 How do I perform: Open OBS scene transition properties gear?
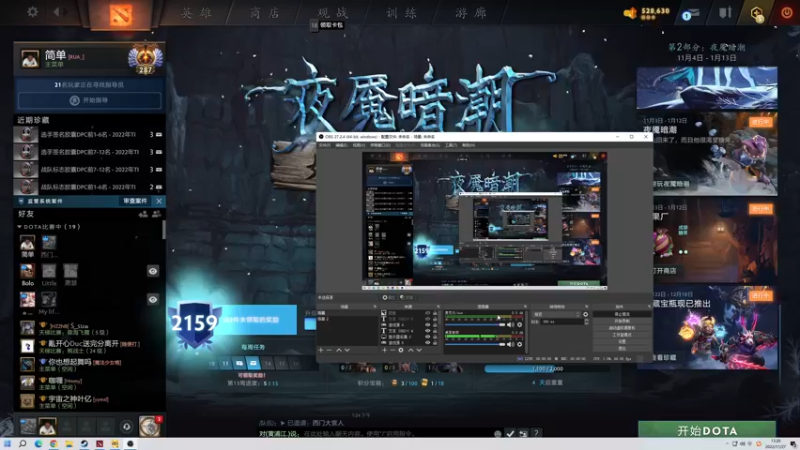(586, 314)
